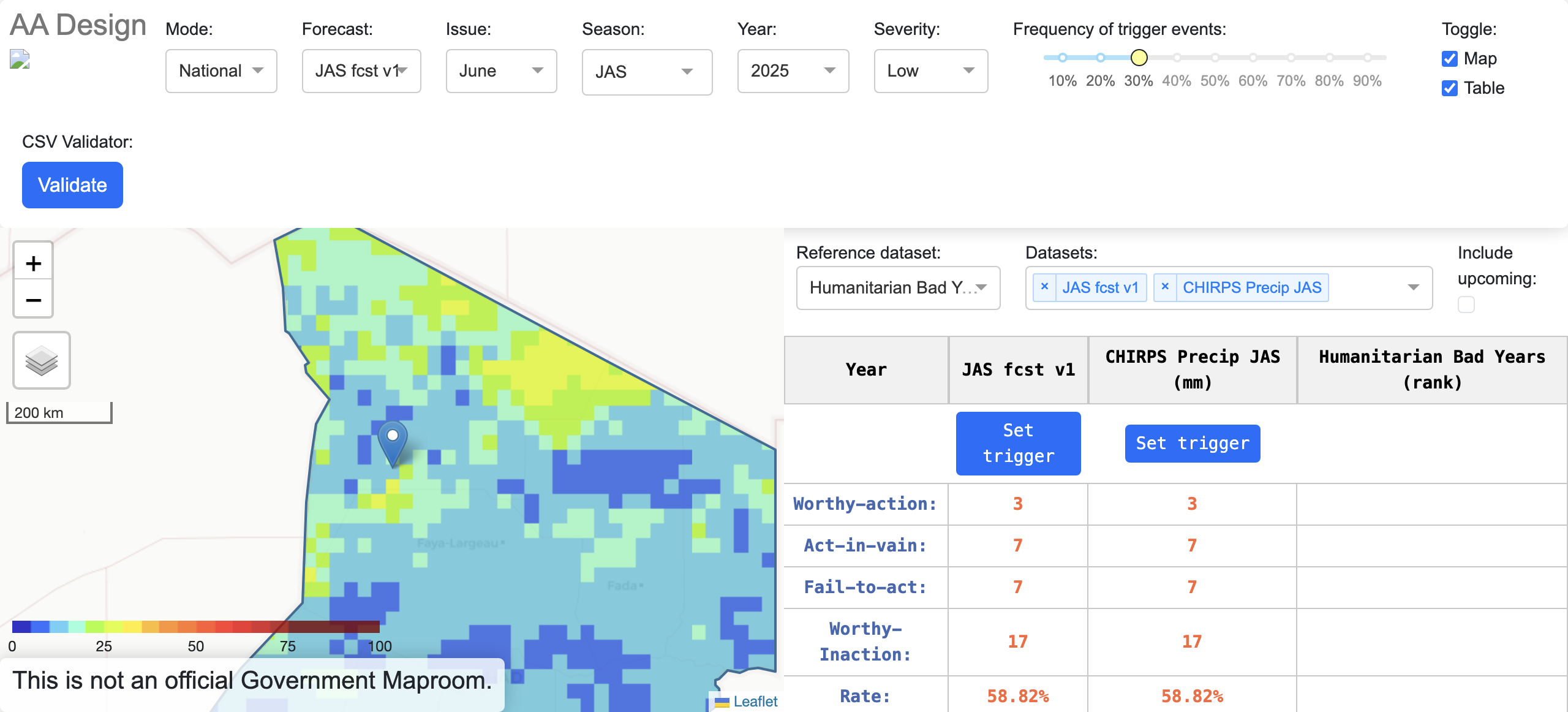Open the Mode dropdown showing National
Viewport: 1568px width, 712px height.
click(x=221, y=70)
